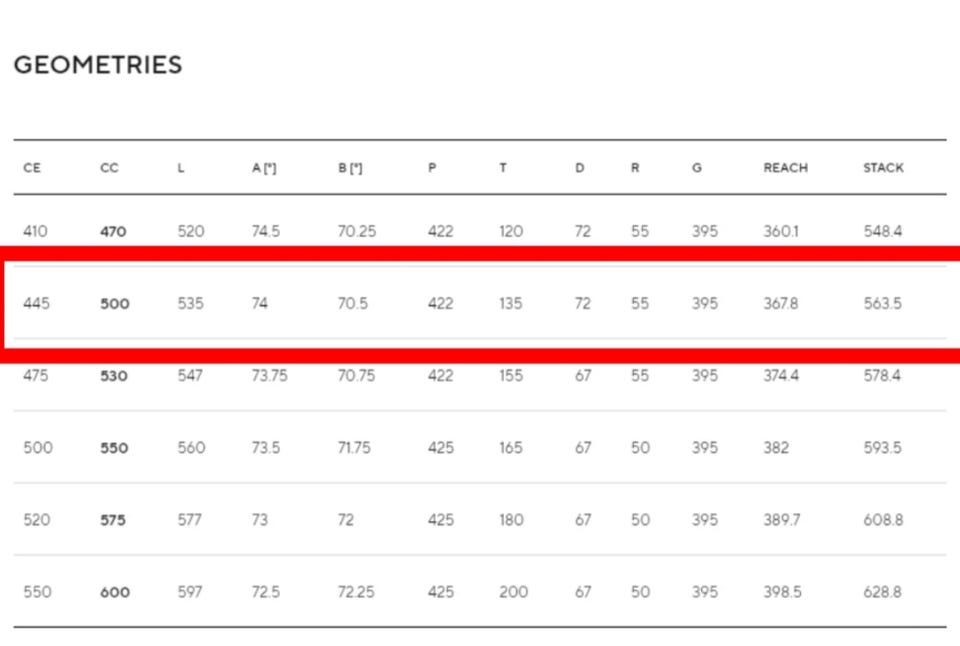Click the B [°] column header
Screen dimensions: 960x646
(x=350, y=168)
